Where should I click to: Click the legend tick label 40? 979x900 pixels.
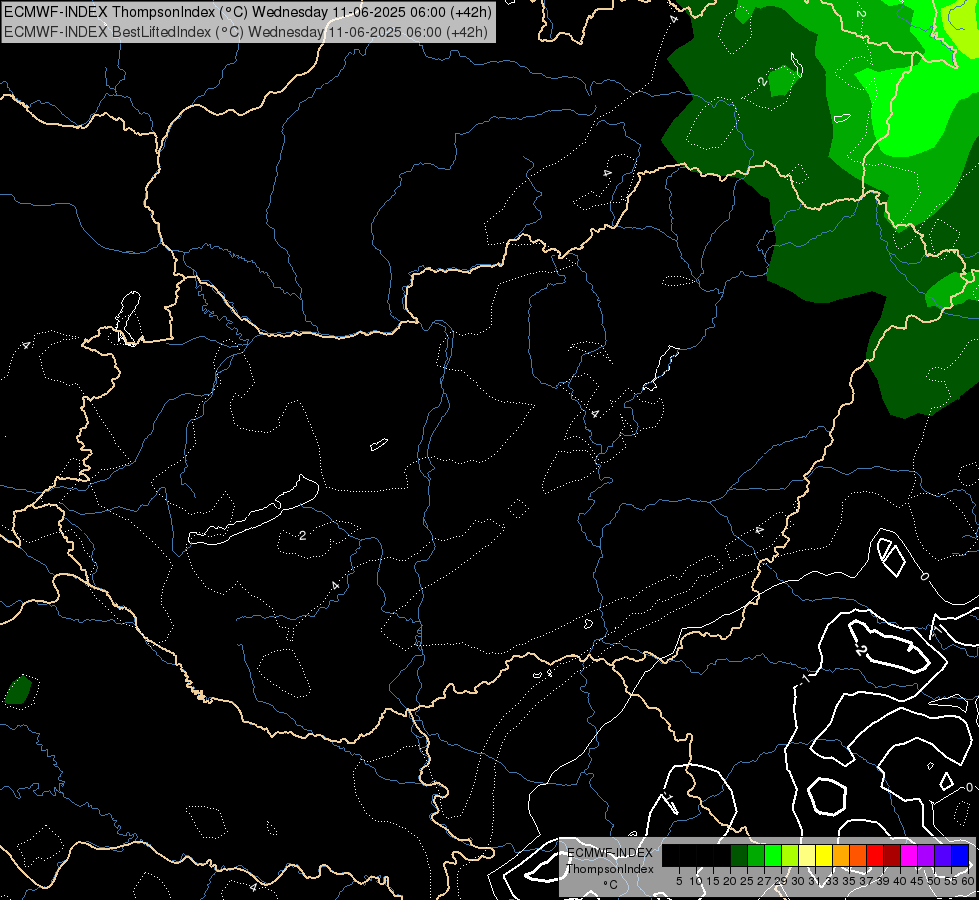pyautogui.click(x=900, y=881)
